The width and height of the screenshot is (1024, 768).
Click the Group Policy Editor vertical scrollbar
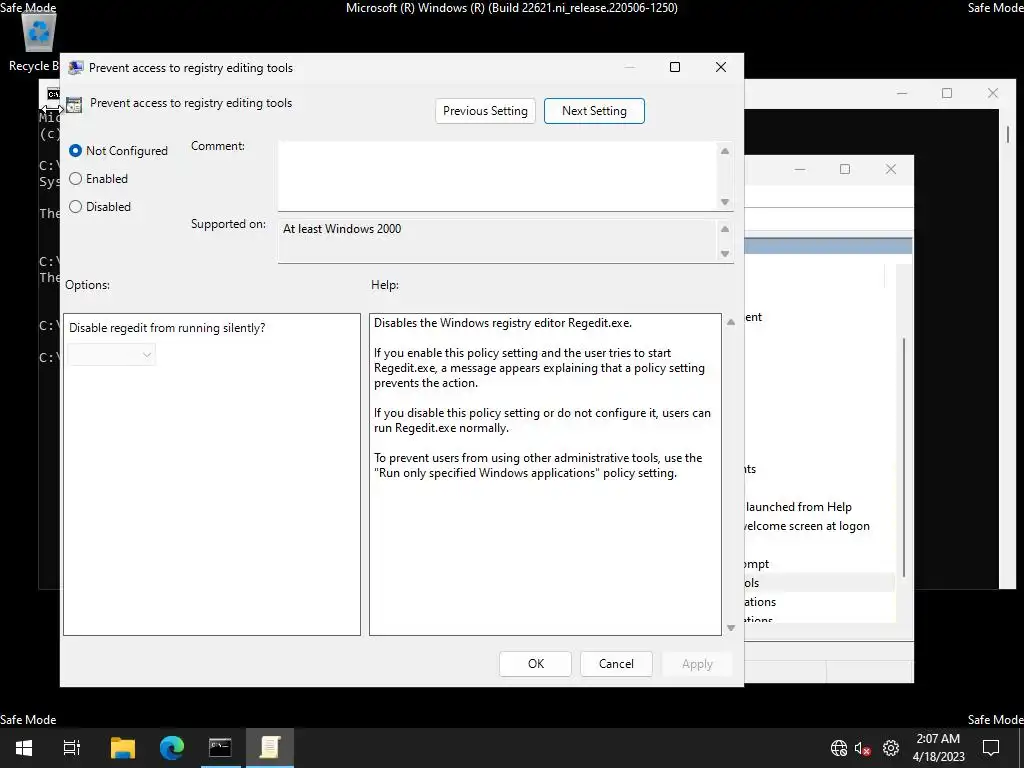[x=904, y=457]
